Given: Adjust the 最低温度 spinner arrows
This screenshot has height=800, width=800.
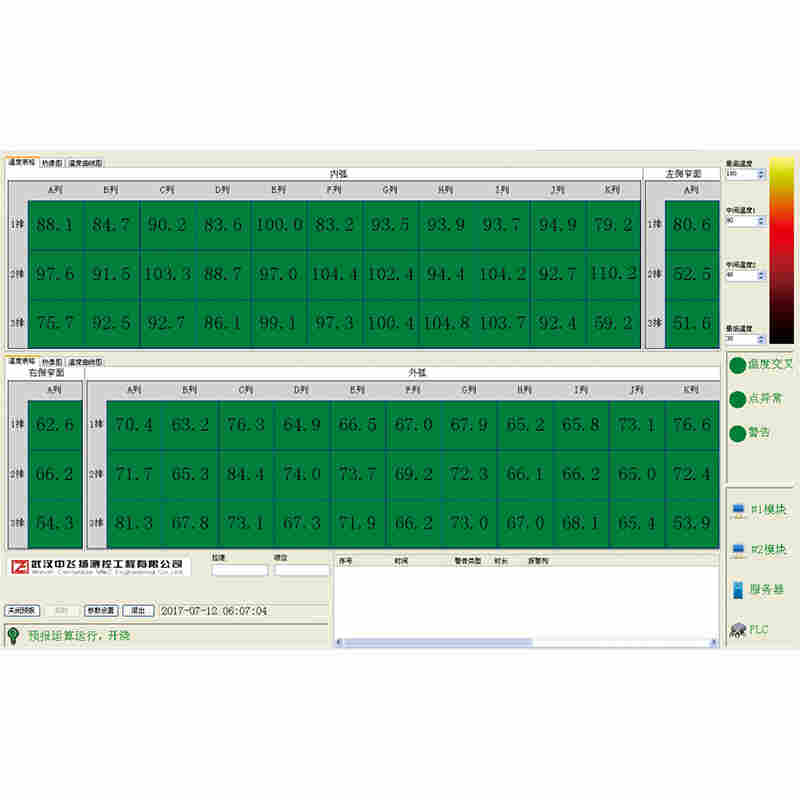Looking at the screenshot, I should coord(761,338).
